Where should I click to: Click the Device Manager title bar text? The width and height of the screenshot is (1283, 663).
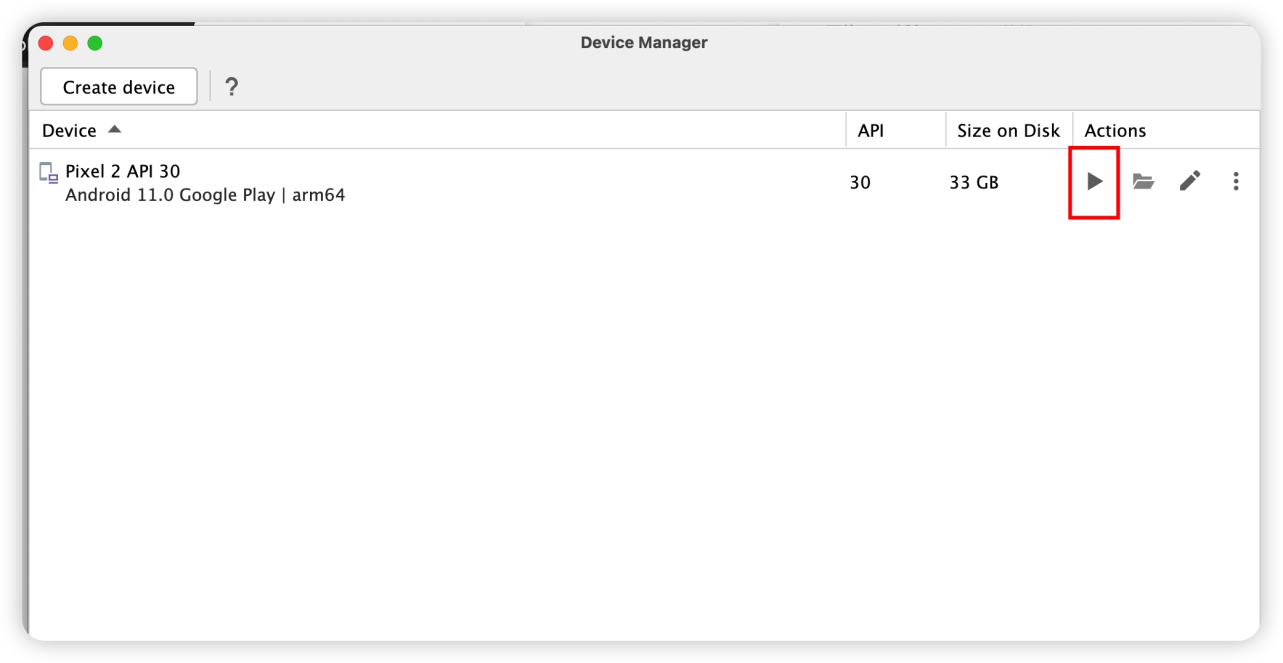pos(643,43)
